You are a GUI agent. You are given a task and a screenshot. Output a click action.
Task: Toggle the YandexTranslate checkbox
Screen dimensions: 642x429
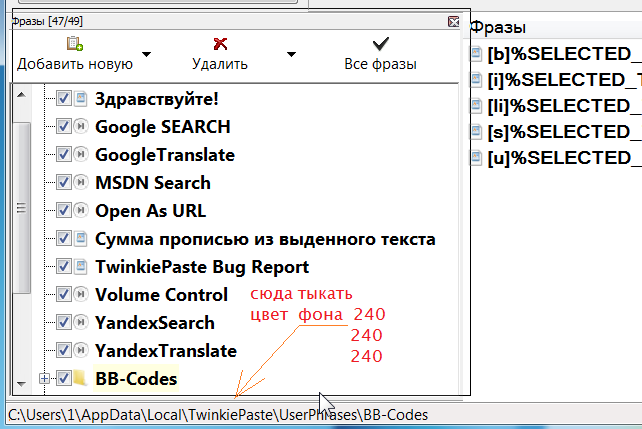[63, 350]
